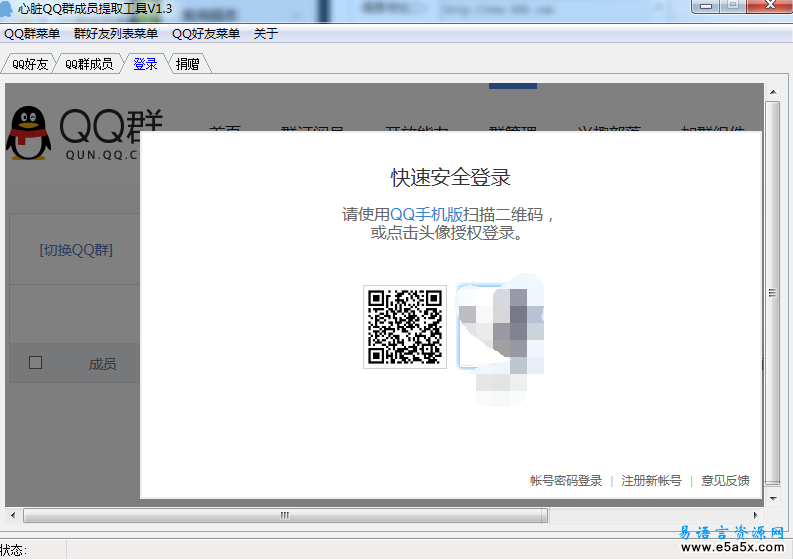Click the horizontal scrollbar left arrow
The image size is (793, 560).
click(13, 515)
